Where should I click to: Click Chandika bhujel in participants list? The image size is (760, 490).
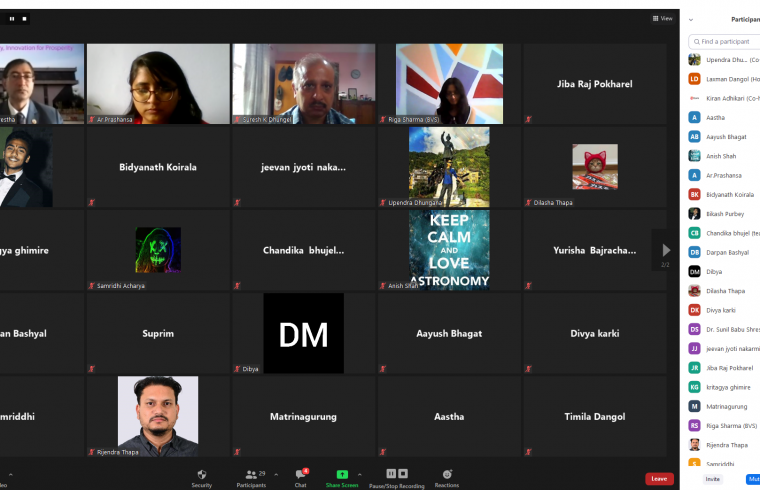pyautogui.click(x=724, y=233)
